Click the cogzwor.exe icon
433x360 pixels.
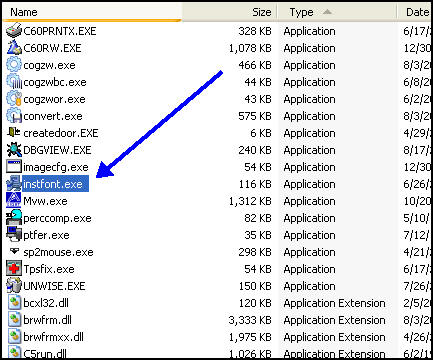(x=14, y=99)
